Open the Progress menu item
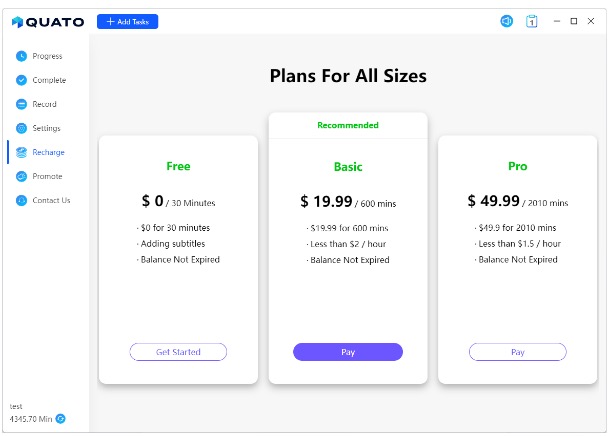Viewport: 616px width, 436px height. click(x=47, y=56)
